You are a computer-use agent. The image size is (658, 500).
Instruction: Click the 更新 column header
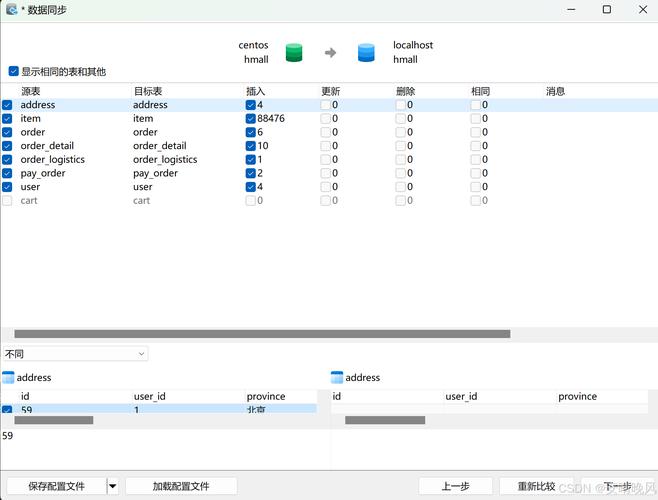point(331,91)
